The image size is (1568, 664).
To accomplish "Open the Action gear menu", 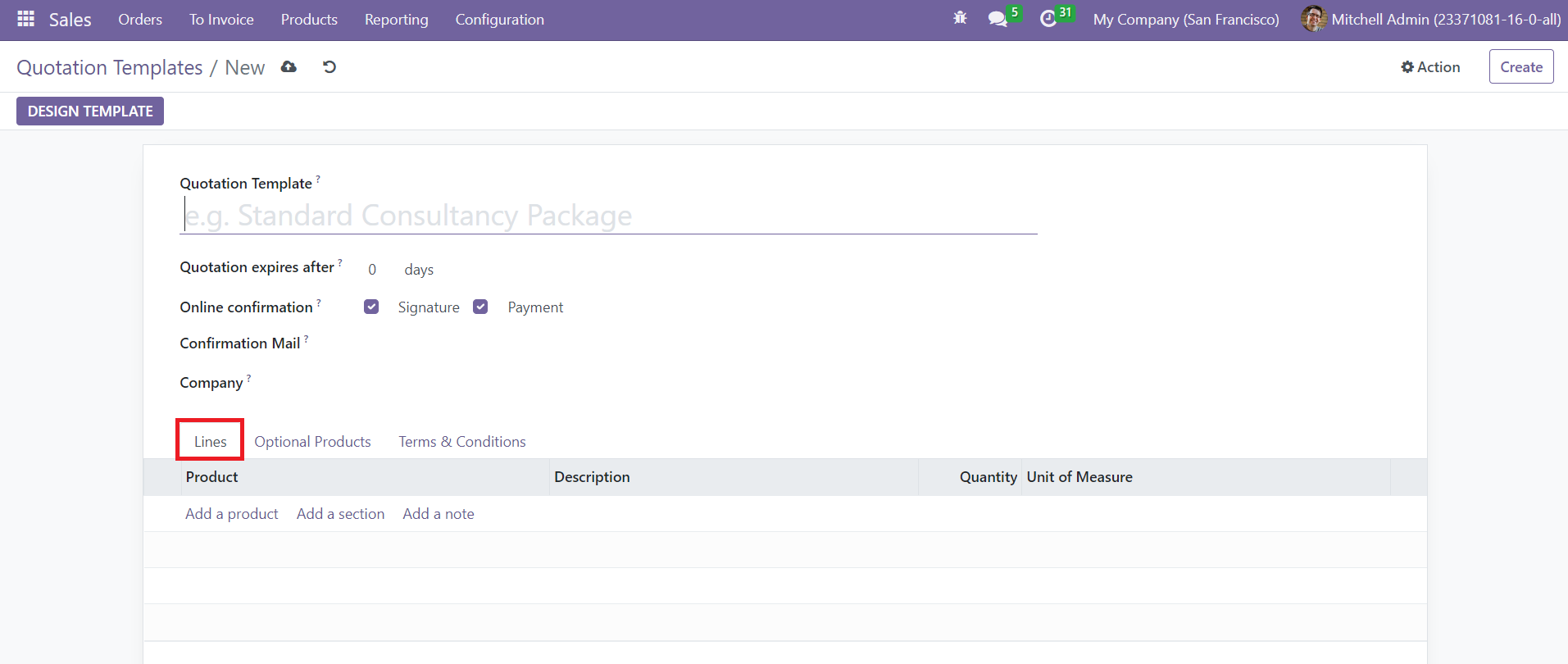I will pyautogui.click(x=1430, y=67).
